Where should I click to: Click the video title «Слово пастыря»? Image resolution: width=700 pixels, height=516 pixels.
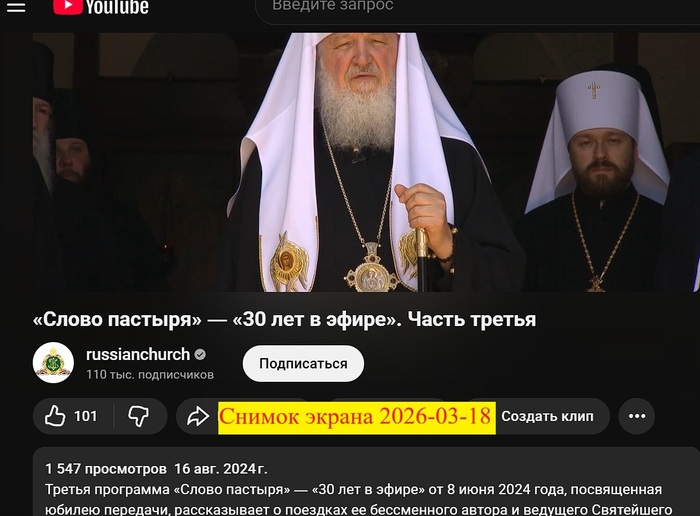[x=284, y=320]
